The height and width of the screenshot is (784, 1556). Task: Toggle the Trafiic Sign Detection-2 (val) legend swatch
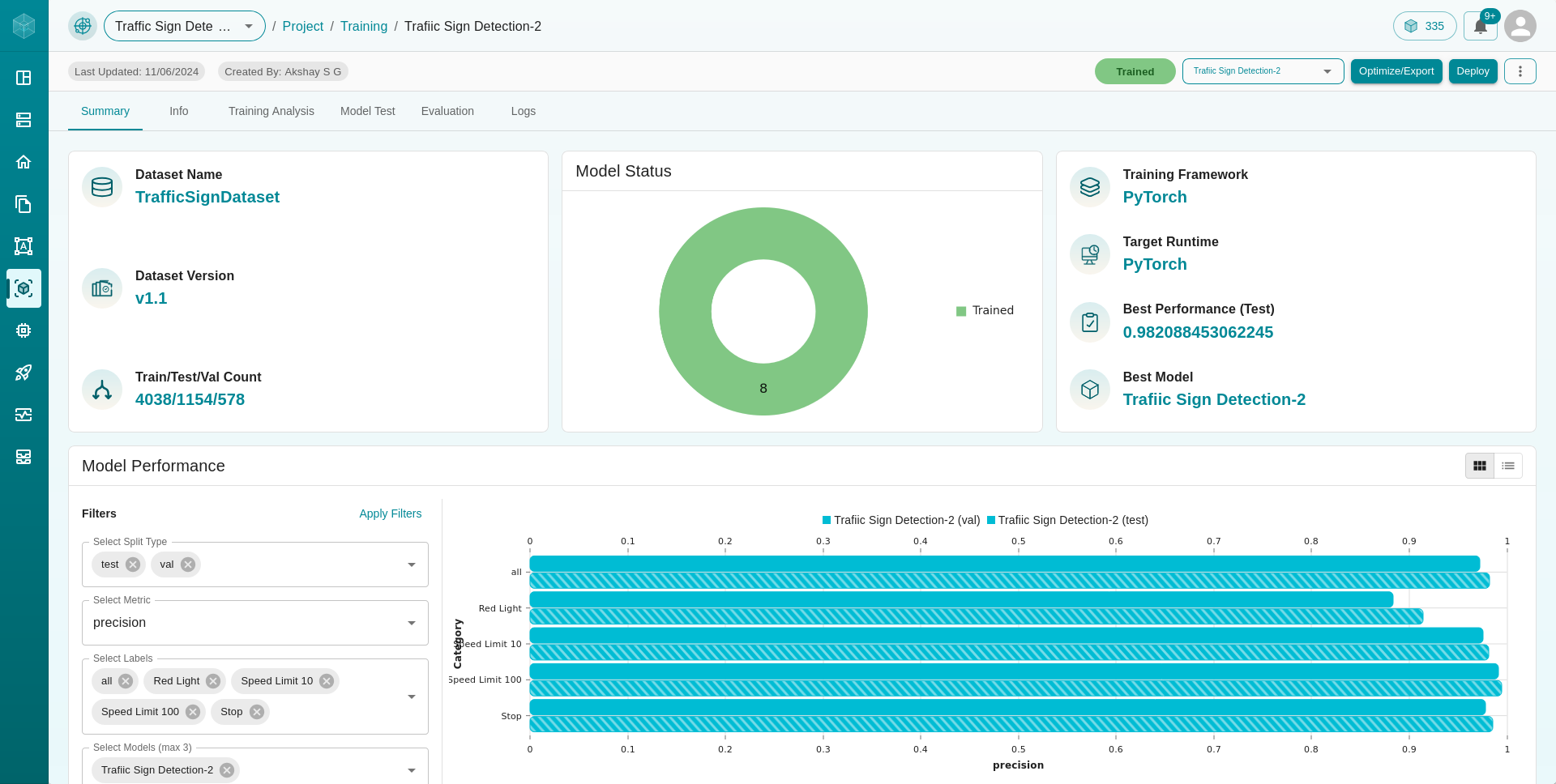pos(827,520)
